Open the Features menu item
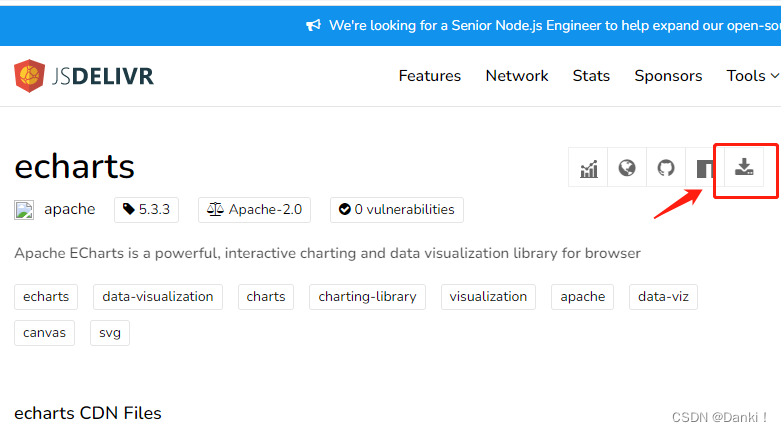The image size is (781, 432). (x=430, y=76)
